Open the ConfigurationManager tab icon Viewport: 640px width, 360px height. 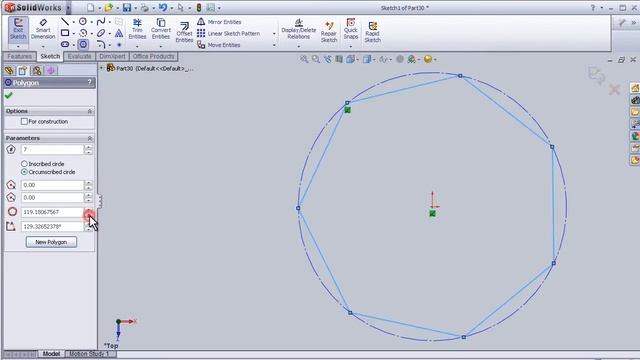click(37, 71)
